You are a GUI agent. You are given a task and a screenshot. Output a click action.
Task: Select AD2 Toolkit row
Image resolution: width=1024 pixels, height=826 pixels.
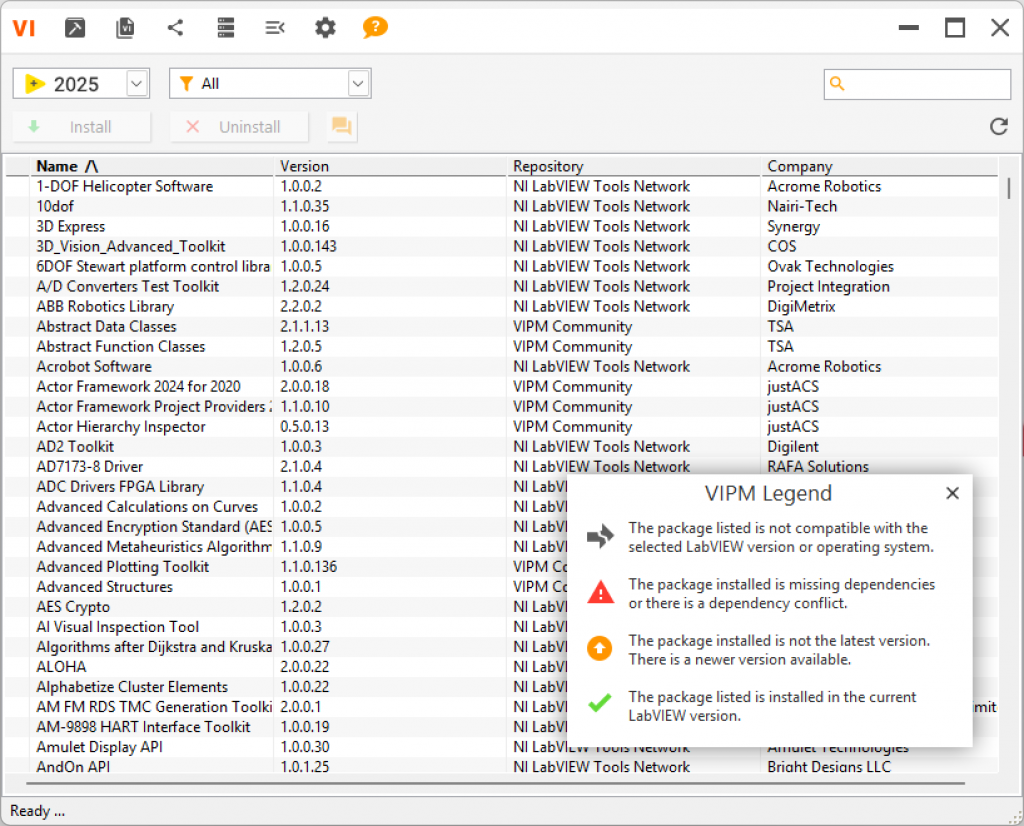(x=502, y=447)
